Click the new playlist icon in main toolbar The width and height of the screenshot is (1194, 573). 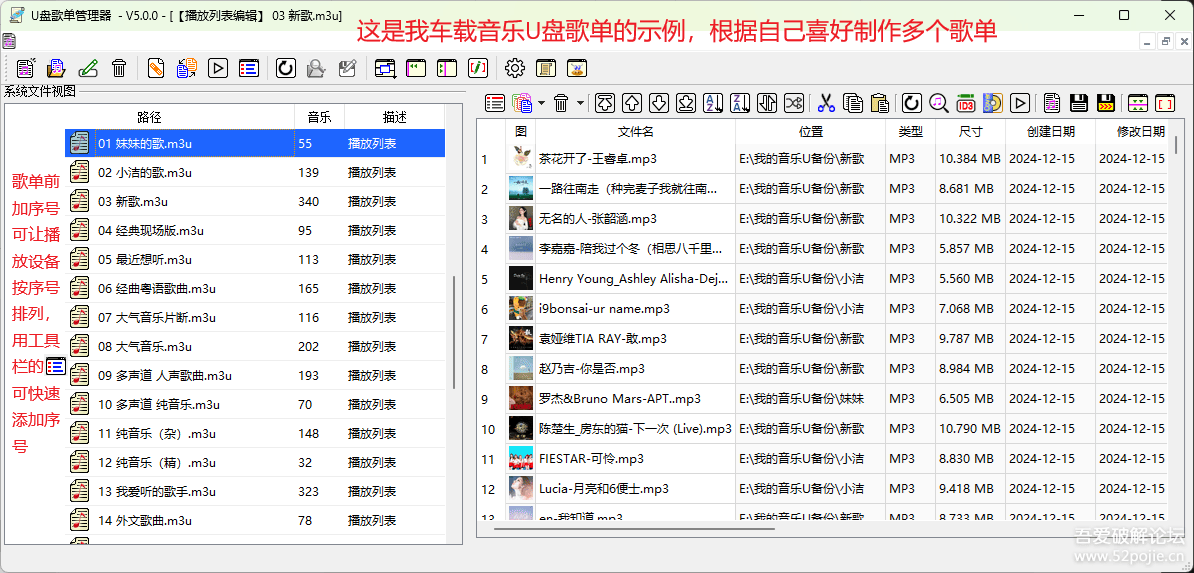(x=26, y=68)
